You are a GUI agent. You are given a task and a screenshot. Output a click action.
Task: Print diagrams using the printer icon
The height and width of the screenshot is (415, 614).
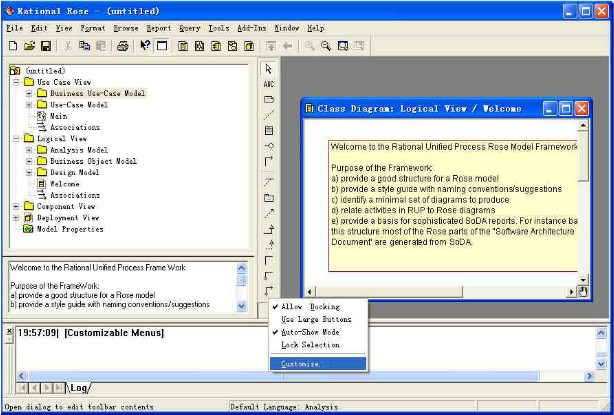pos(123,46)
